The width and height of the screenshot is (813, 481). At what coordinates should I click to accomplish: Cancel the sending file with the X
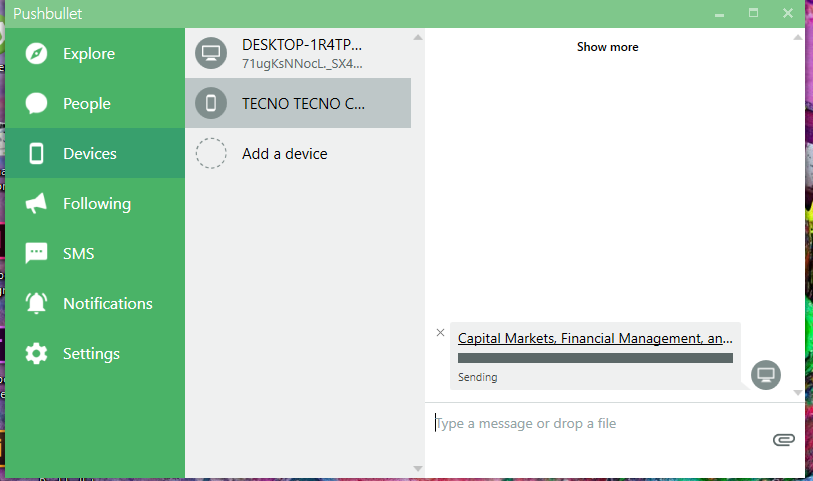tap(440, 333)
